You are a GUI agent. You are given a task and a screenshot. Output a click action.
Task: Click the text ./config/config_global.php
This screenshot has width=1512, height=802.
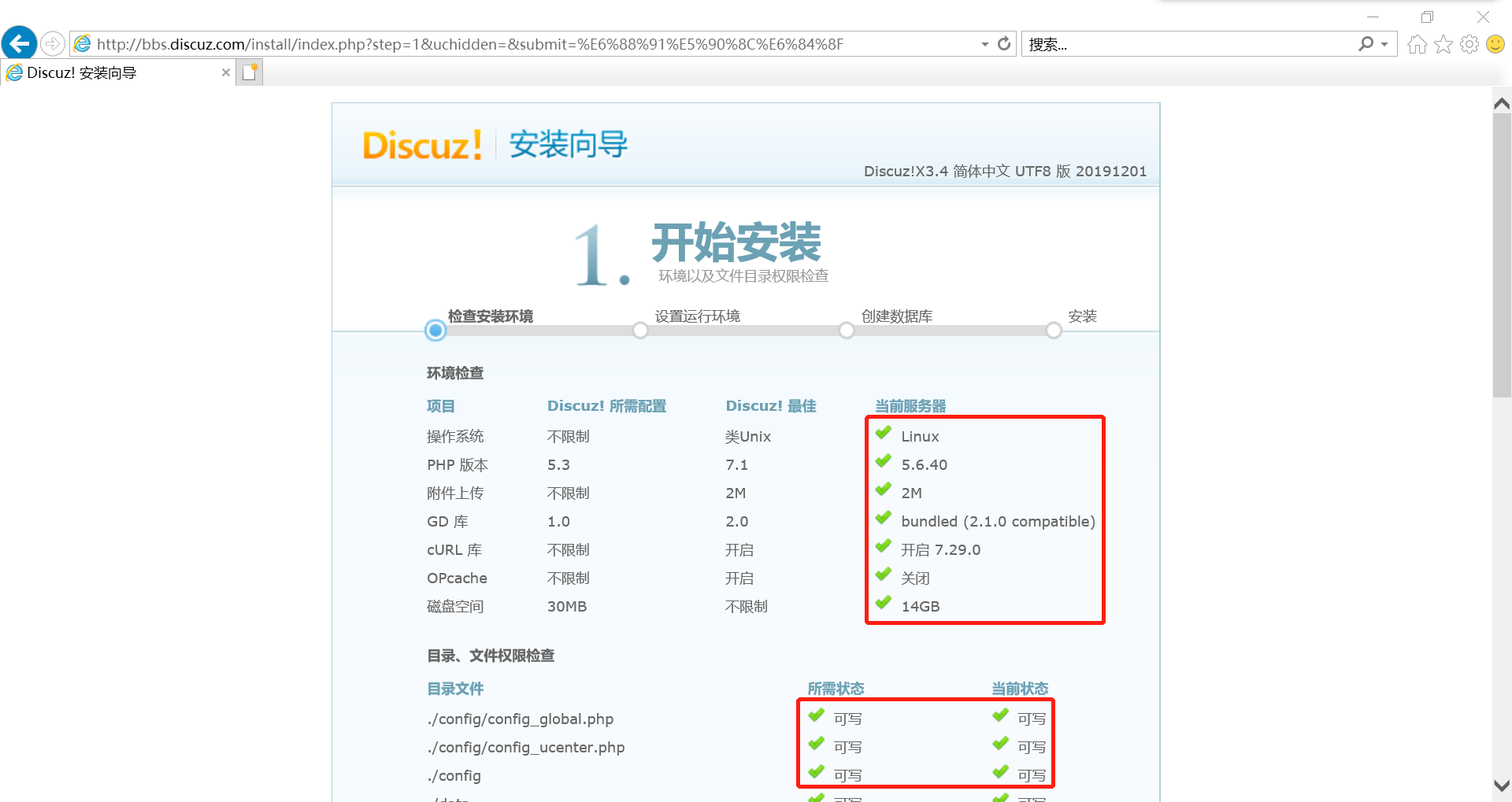(x=521, y=719)
